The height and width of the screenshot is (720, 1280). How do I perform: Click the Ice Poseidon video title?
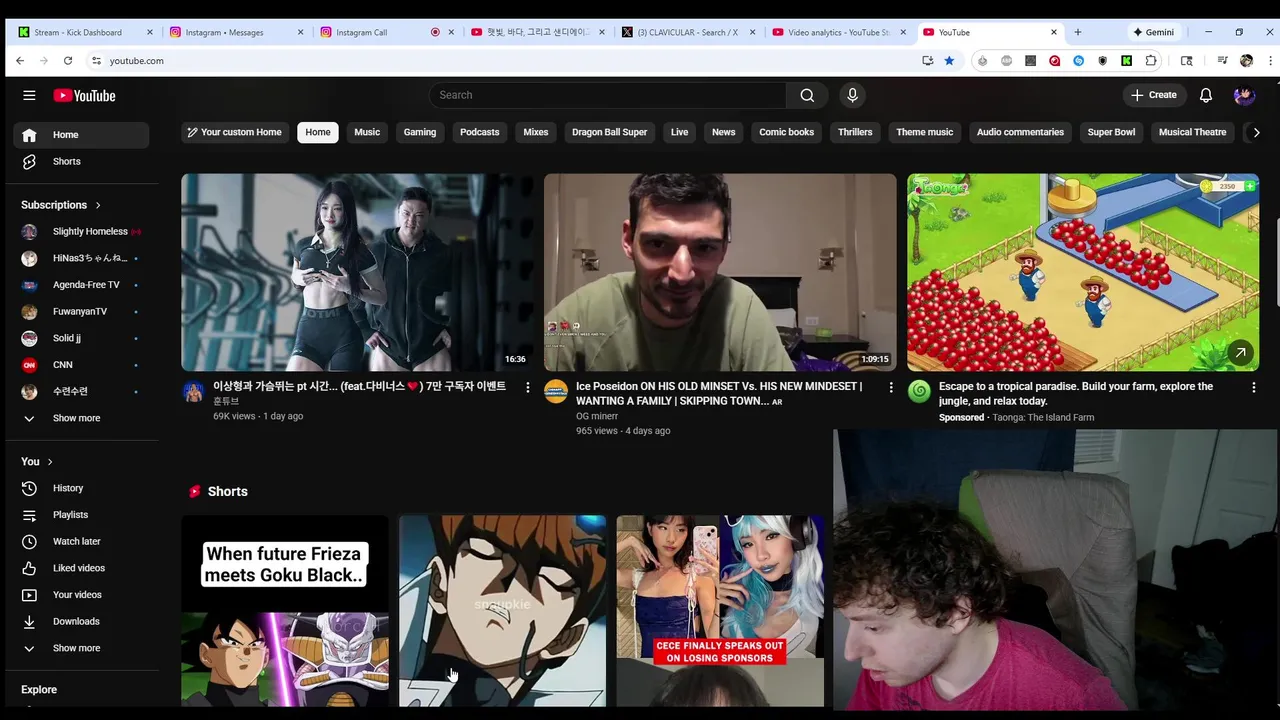(719, 393)
